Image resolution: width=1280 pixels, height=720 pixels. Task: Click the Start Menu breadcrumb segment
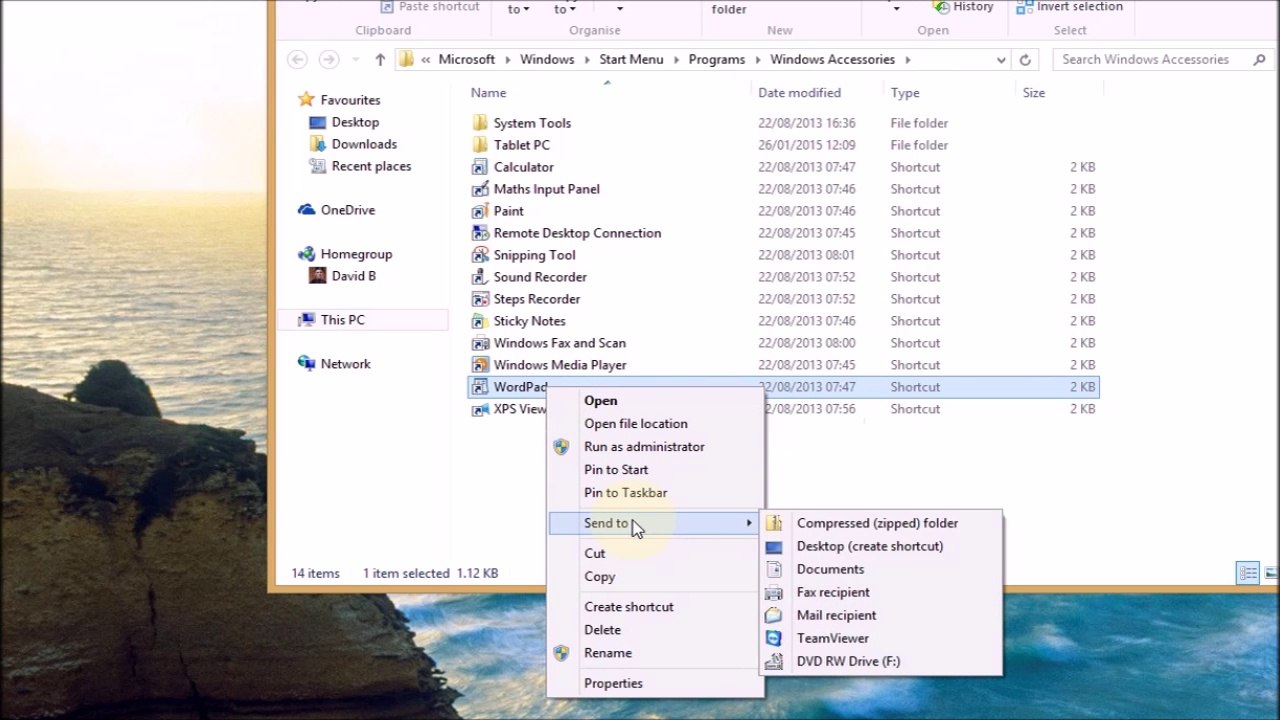point(631,60)
